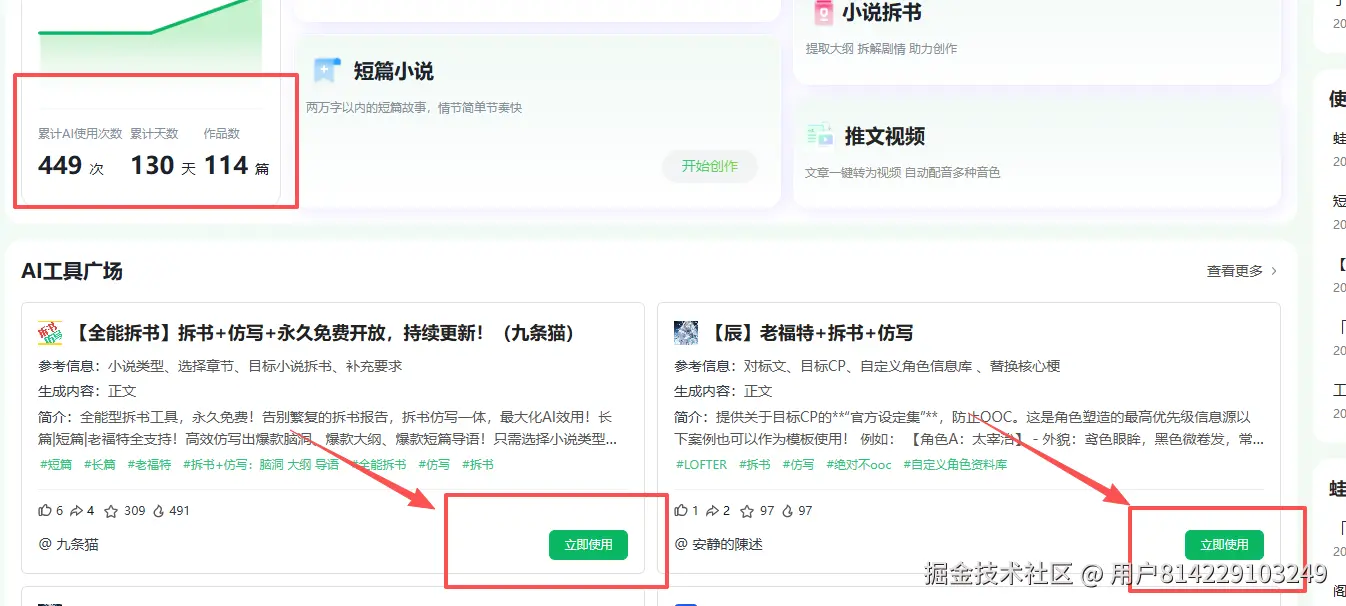Click the 累计AI使用次数 449 次 stat

click(x=79, y=154)
